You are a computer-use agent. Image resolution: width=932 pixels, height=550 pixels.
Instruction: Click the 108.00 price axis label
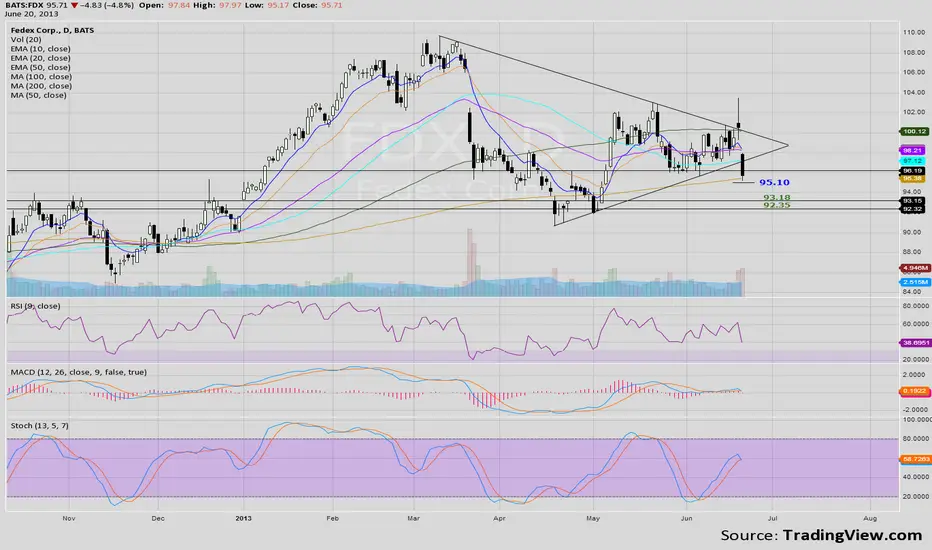point(914,52)
